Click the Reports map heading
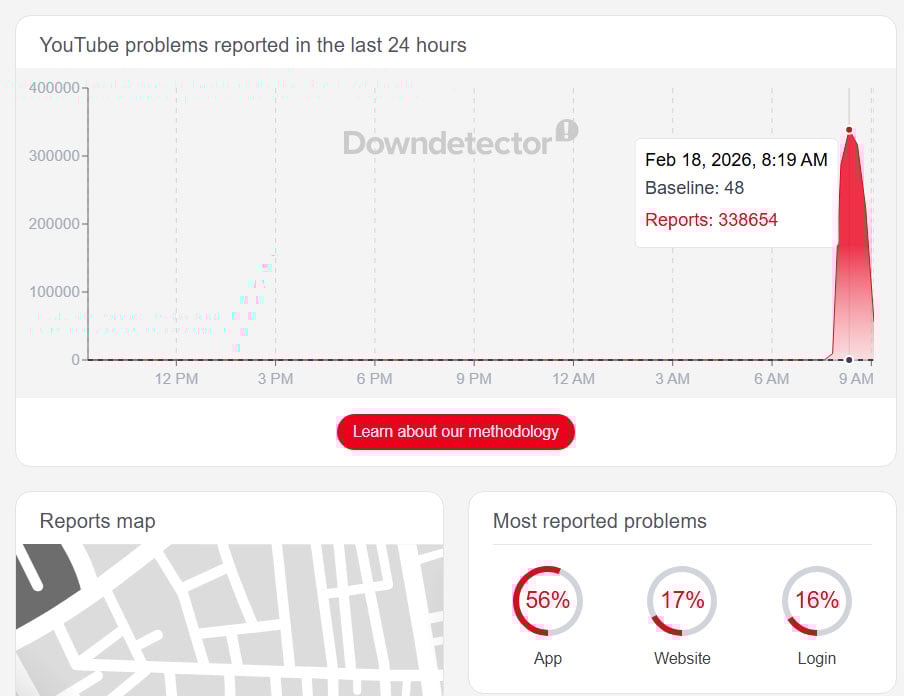Screen dimensions: 904x696 (97, 521)
